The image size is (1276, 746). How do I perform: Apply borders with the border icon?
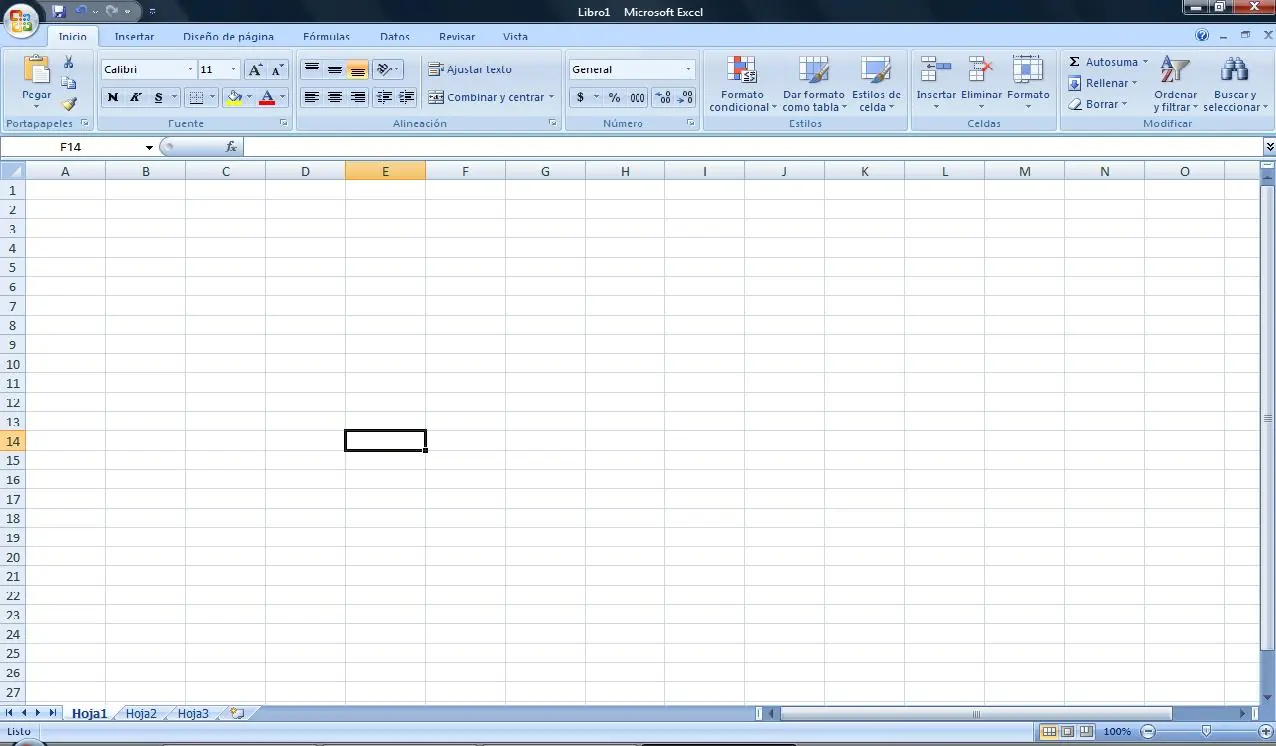click(196, 98)
